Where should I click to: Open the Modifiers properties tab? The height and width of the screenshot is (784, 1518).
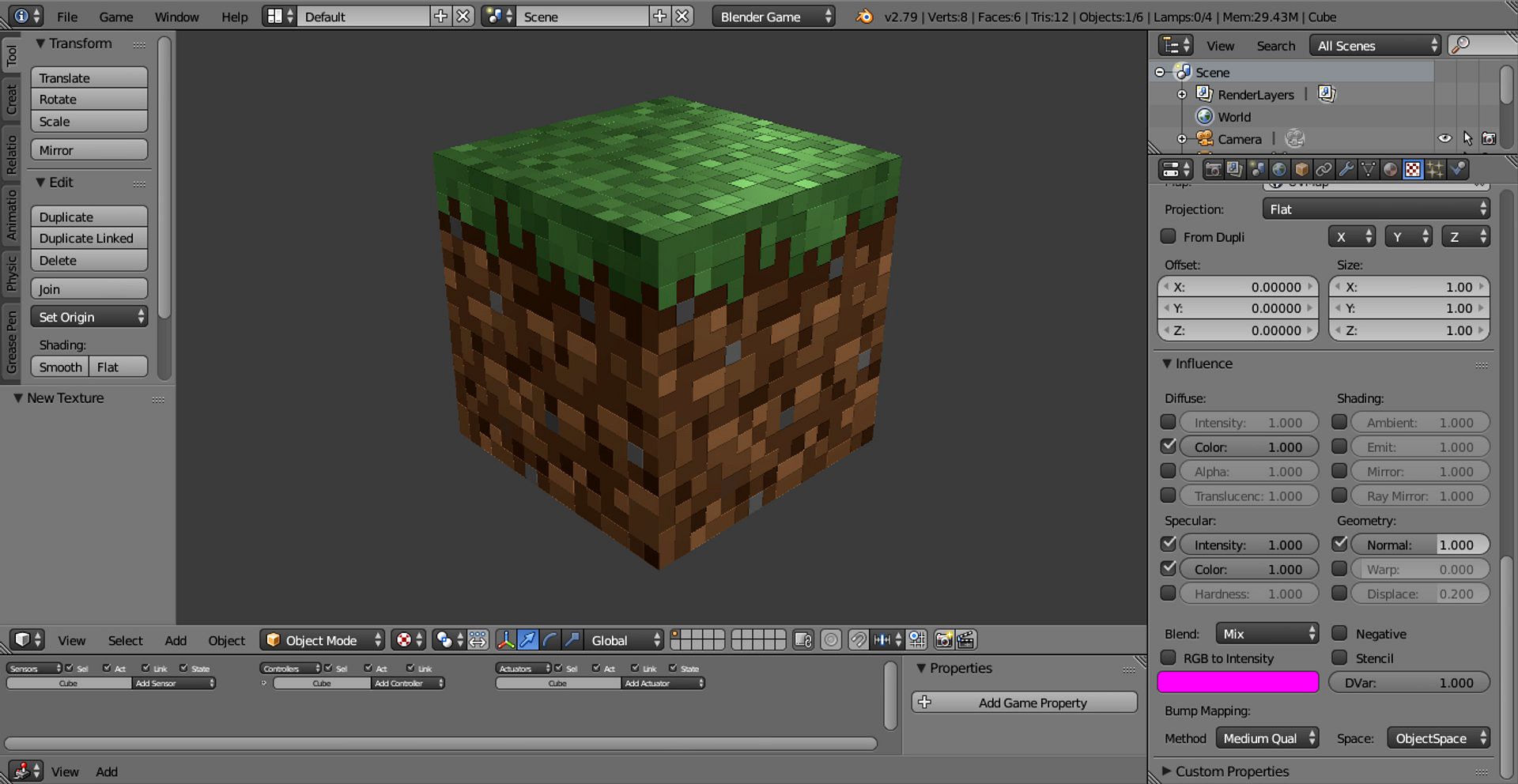pos(1346,168)
